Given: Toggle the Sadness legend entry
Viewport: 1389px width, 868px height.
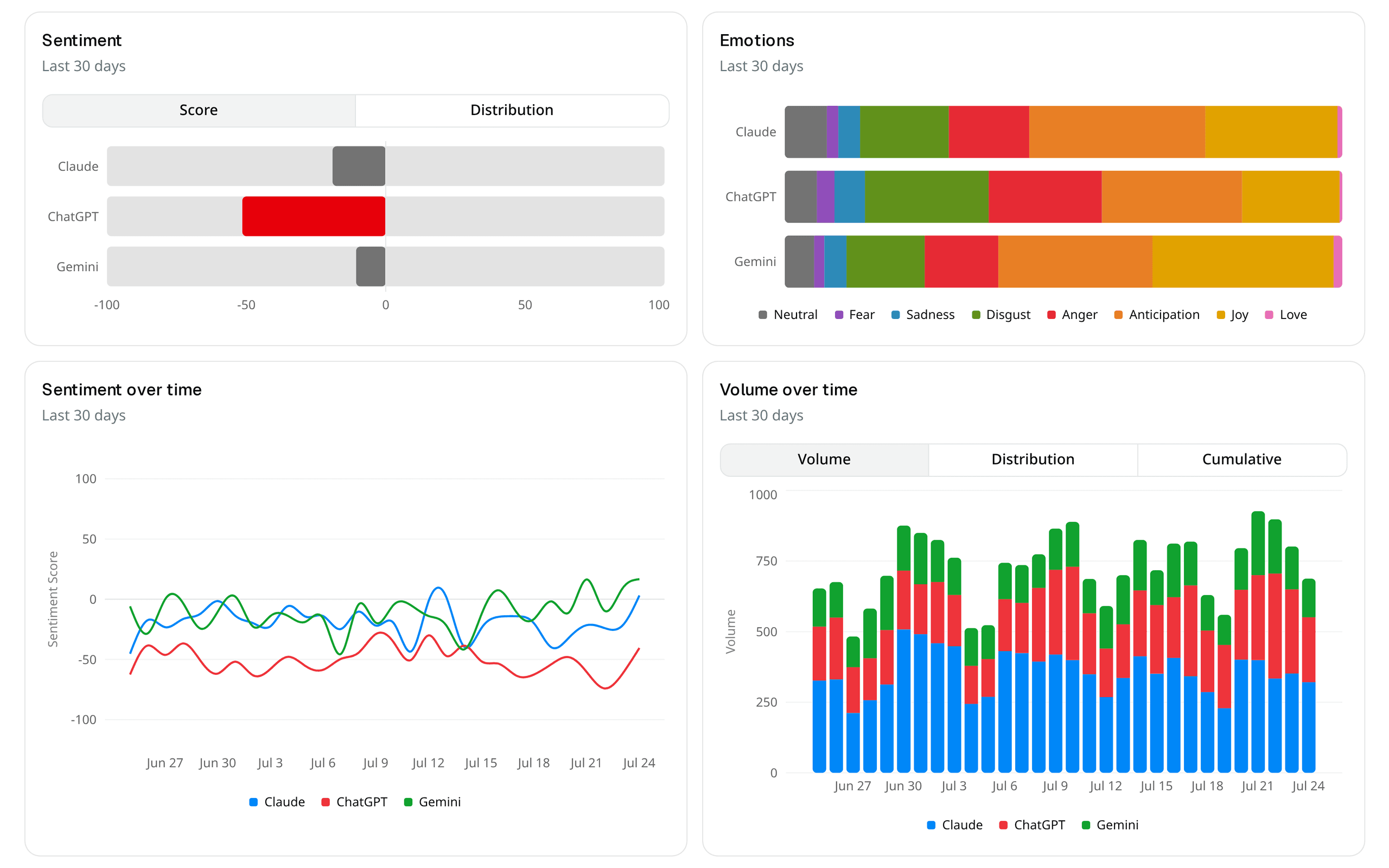Looking at the screenshot, I should [x=922, y=315].
